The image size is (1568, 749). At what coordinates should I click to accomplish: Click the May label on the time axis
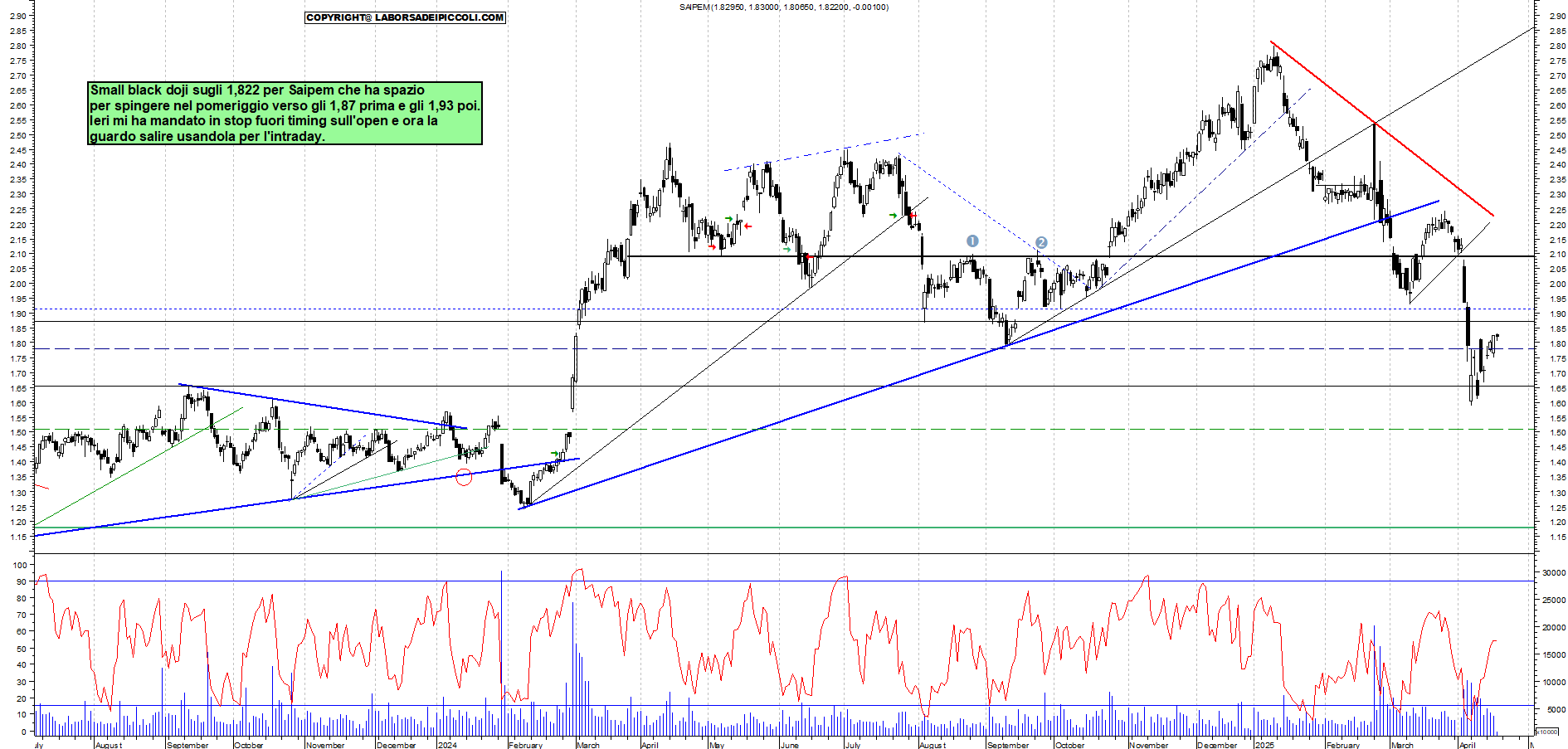(x=717, y=745)
